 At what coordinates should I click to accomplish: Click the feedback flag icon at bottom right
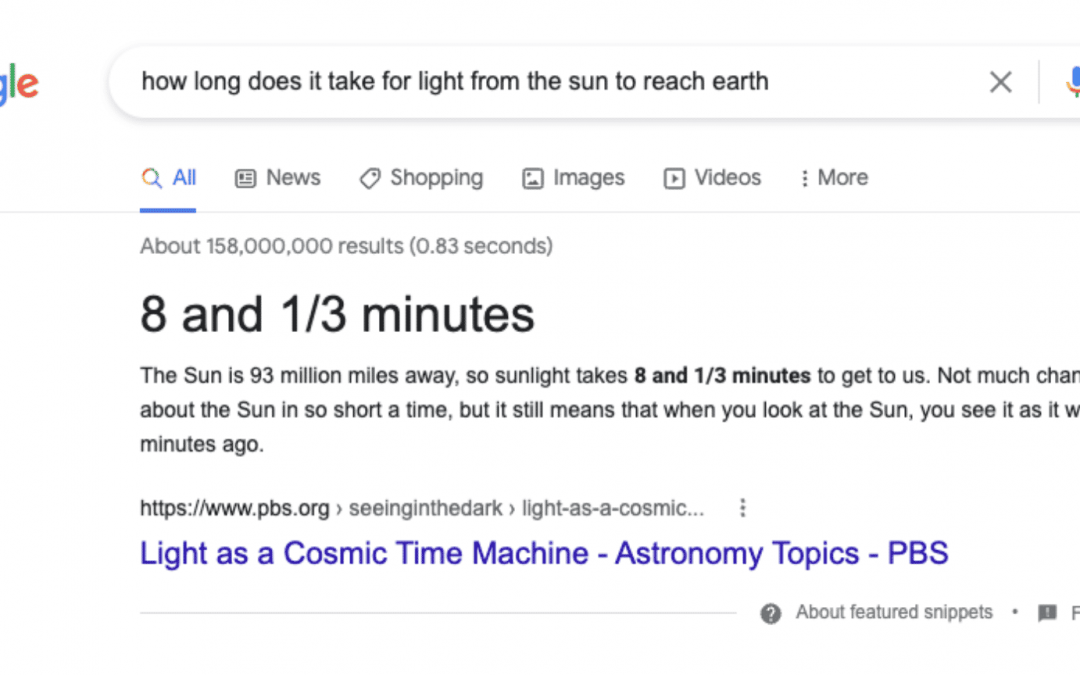pos(1048,612)
